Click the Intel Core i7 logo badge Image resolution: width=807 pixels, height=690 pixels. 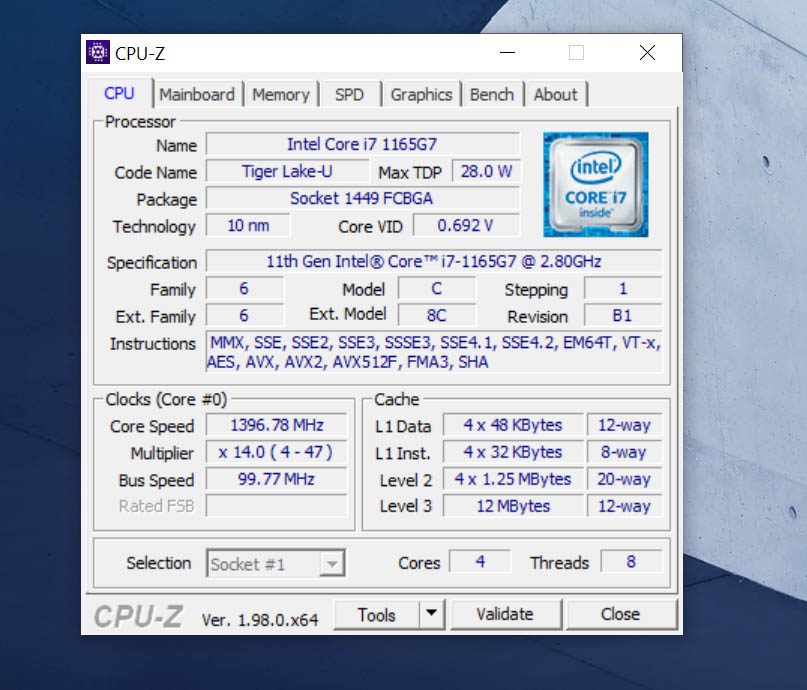point(595,185)
